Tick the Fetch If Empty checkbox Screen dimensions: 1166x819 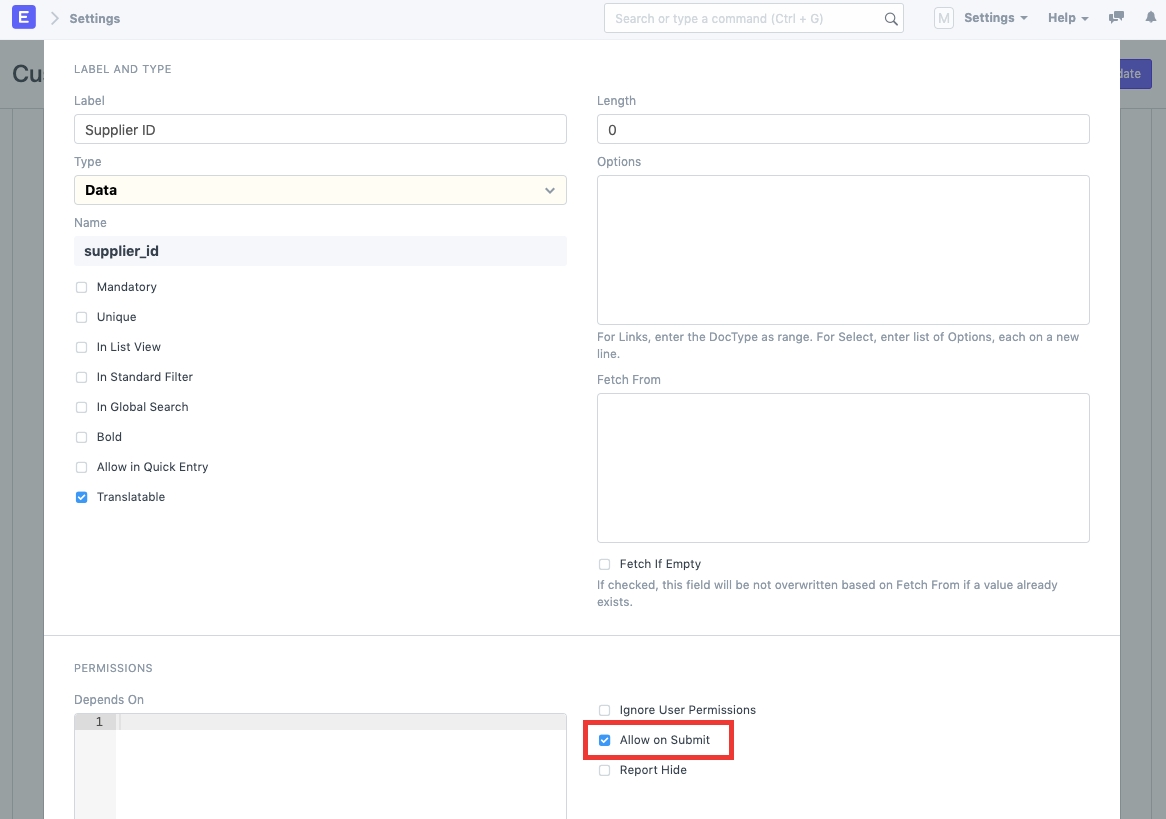604,564
